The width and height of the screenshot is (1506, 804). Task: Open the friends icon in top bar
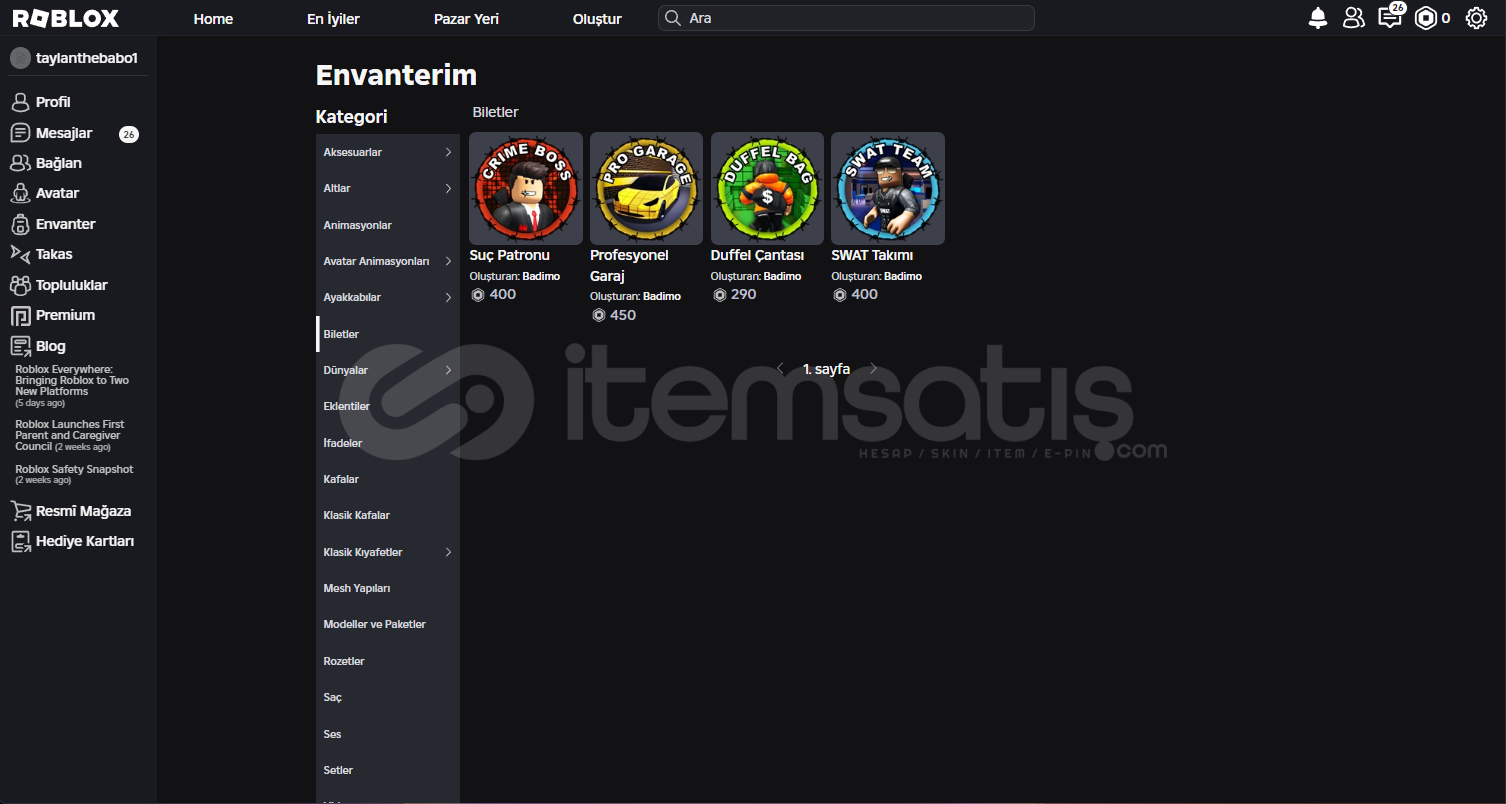point(1353,18)
